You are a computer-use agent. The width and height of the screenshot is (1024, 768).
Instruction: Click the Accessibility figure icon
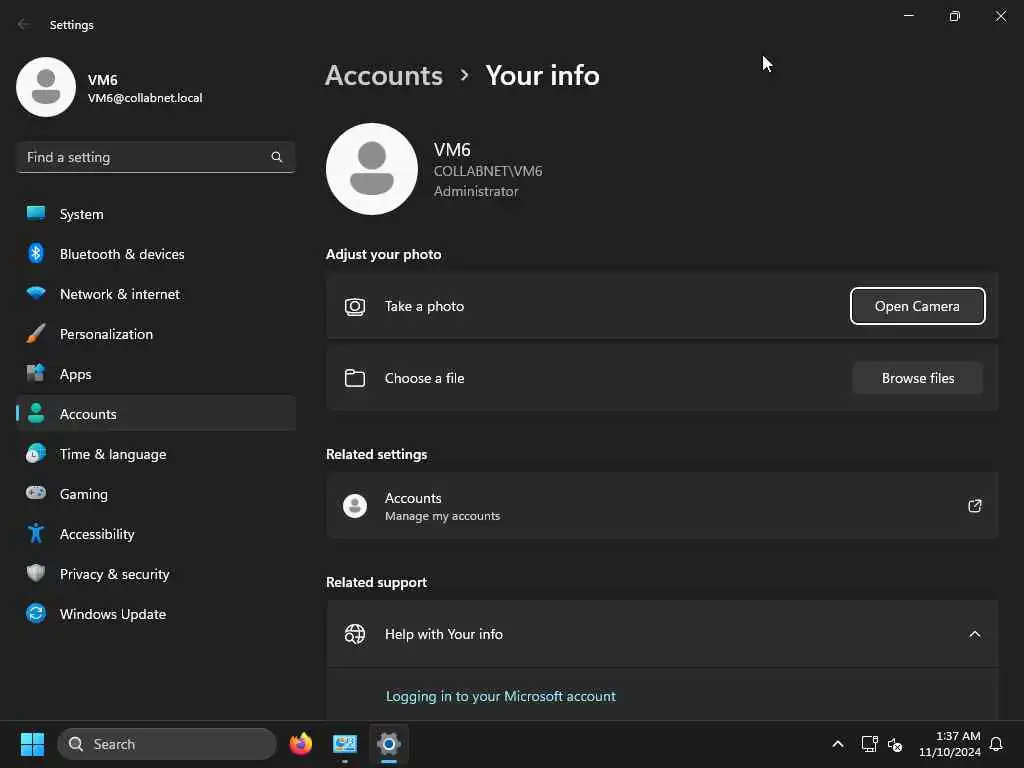coord(36,534)
